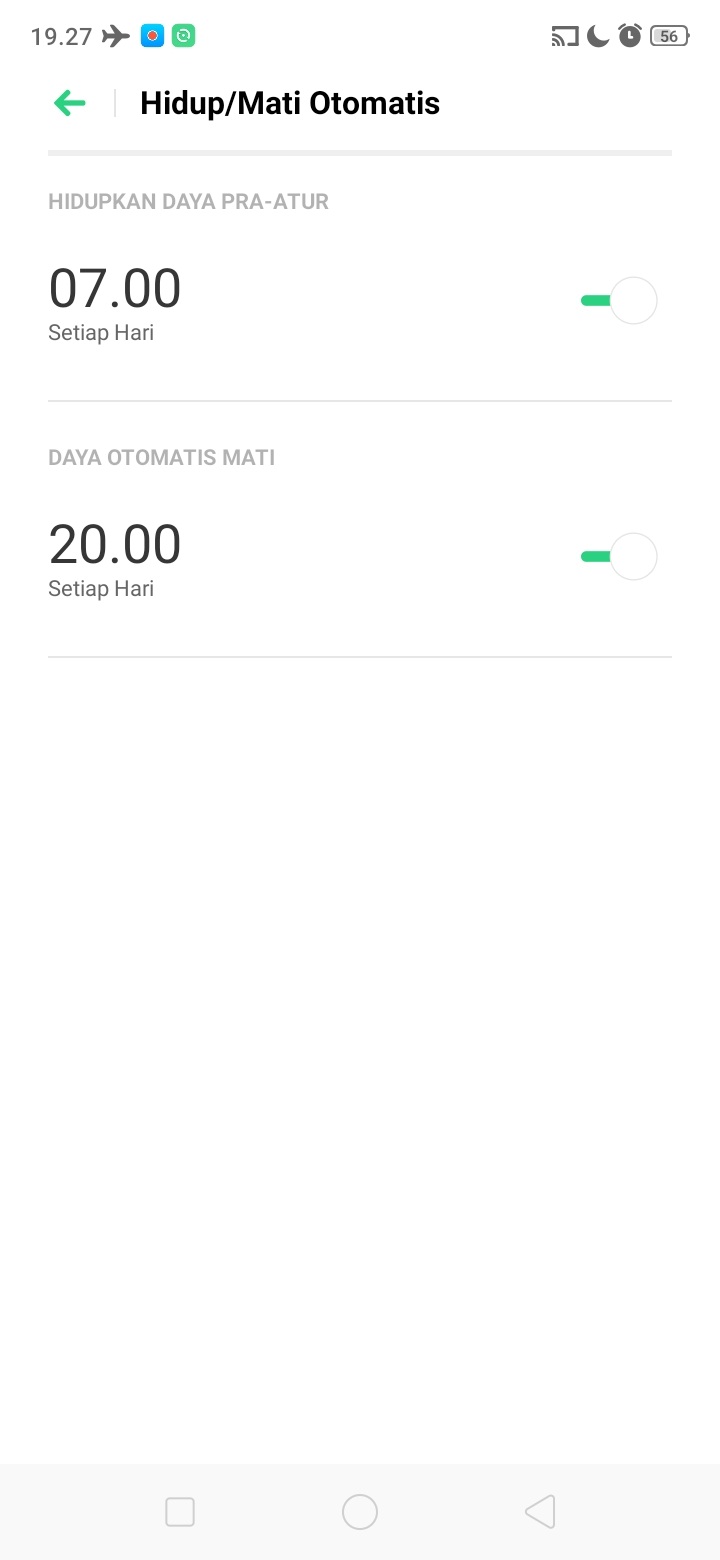Open Setiap Hari repeat under 07.00
This screenshot has height=1560, width=720.
click(x=101, y=333)
